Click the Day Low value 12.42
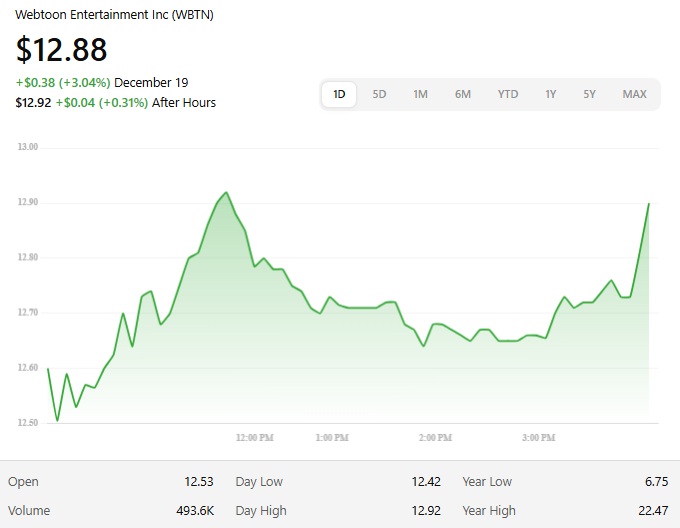This screenshot has width=680, height=528. point(426,482)
